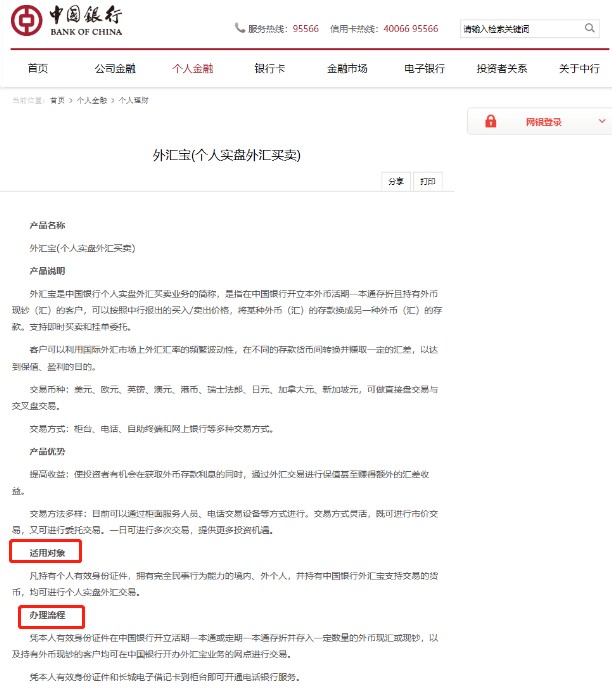Click the 打印 button
The width and height of the screenshot is (612, 690).
pyautogui.click(x=428, y=181)
